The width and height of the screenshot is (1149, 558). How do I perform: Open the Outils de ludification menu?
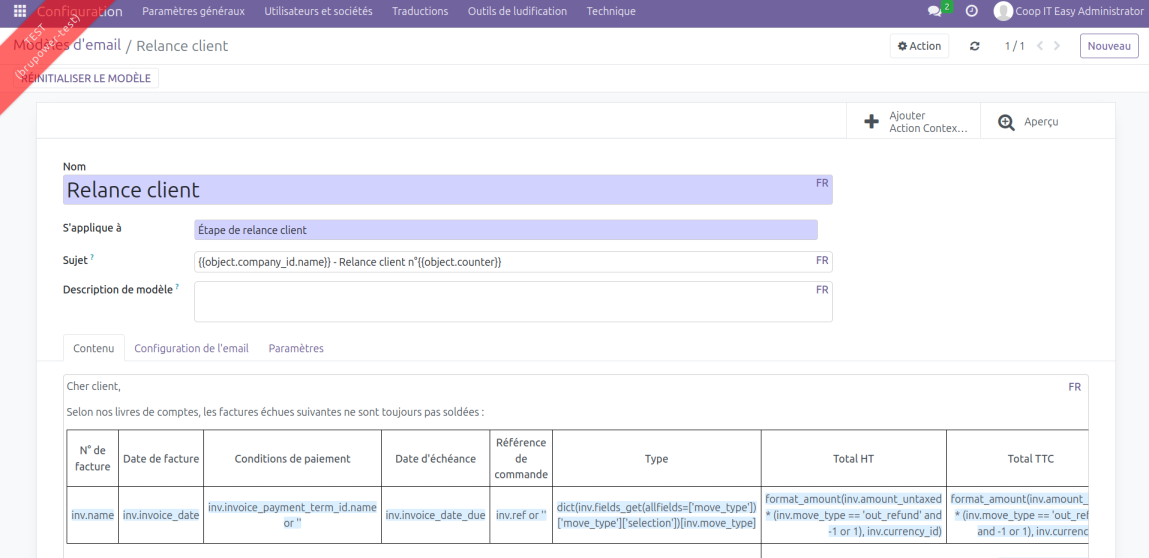(517, 11)
